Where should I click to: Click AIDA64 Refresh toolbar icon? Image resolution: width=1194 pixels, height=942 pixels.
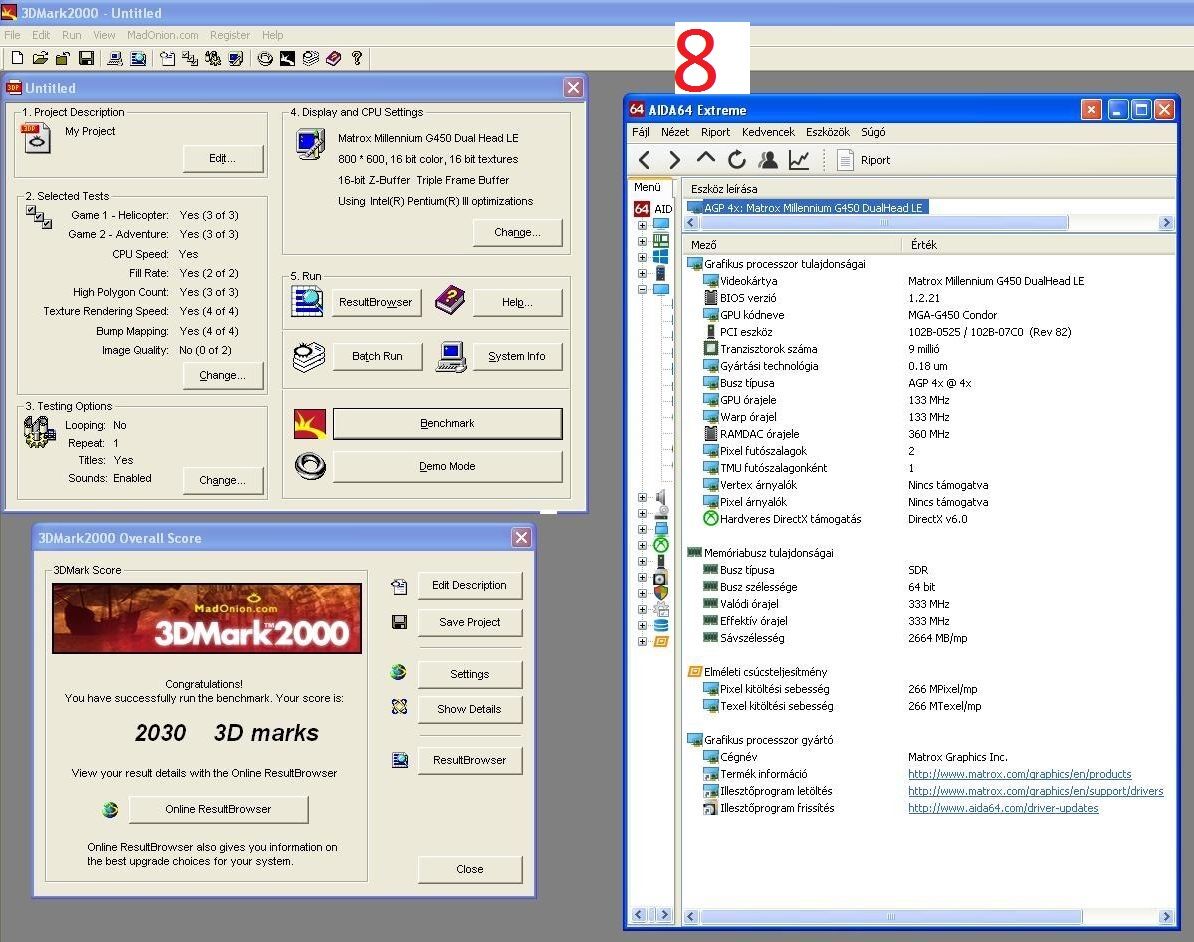736,160
